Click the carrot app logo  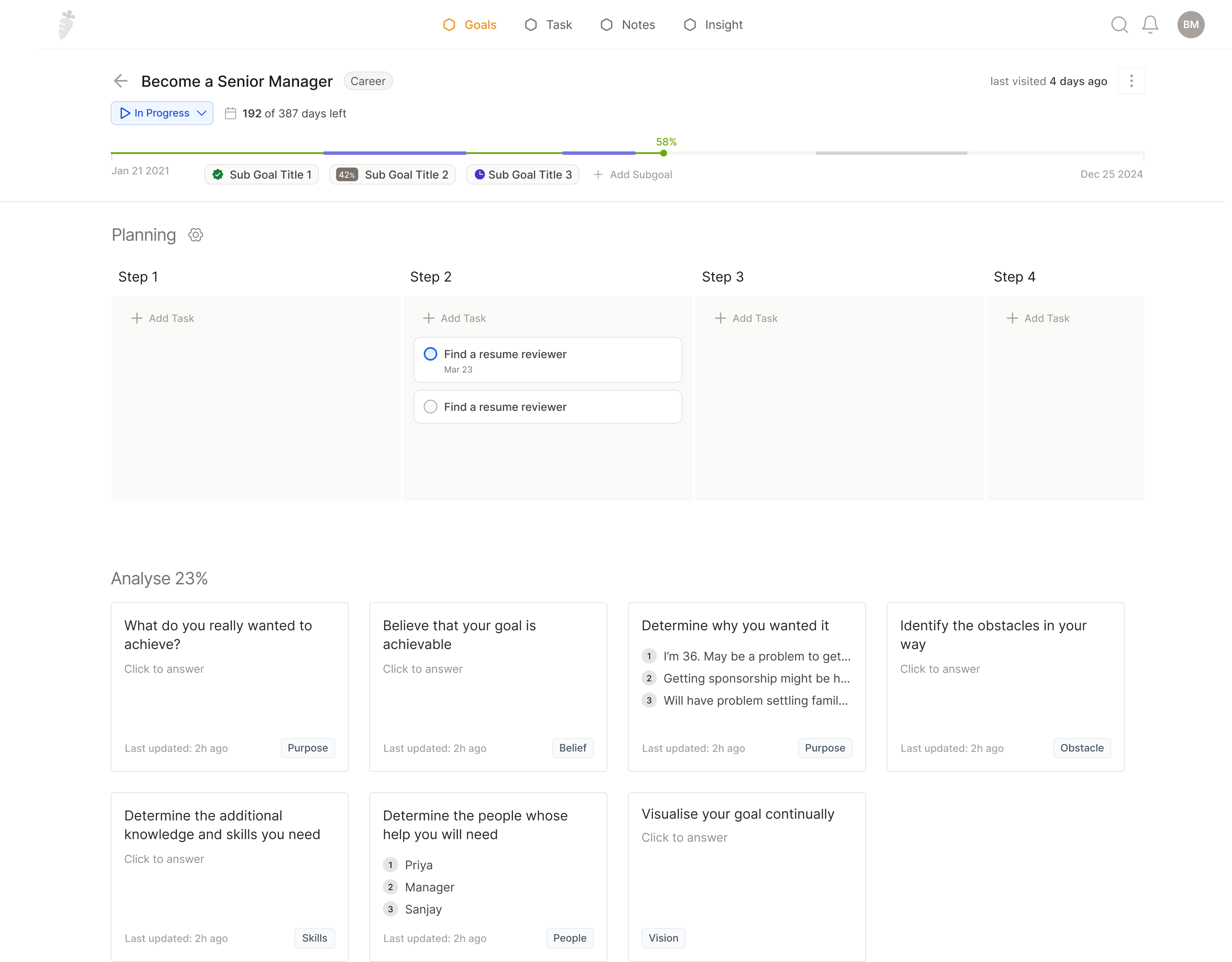(66, 25)
